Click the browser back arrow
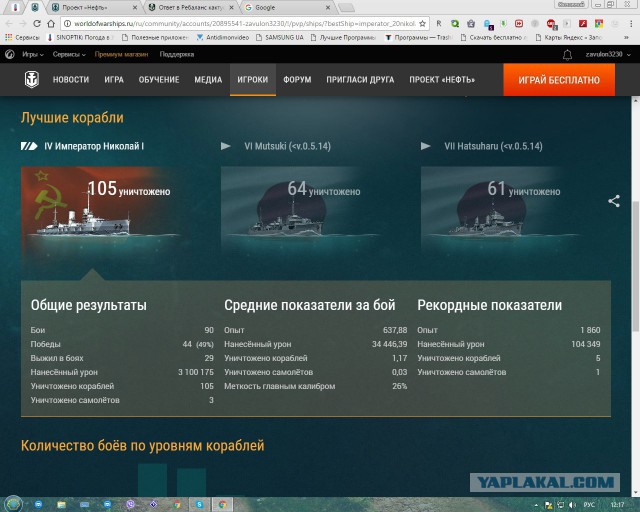 pos(9,24)
